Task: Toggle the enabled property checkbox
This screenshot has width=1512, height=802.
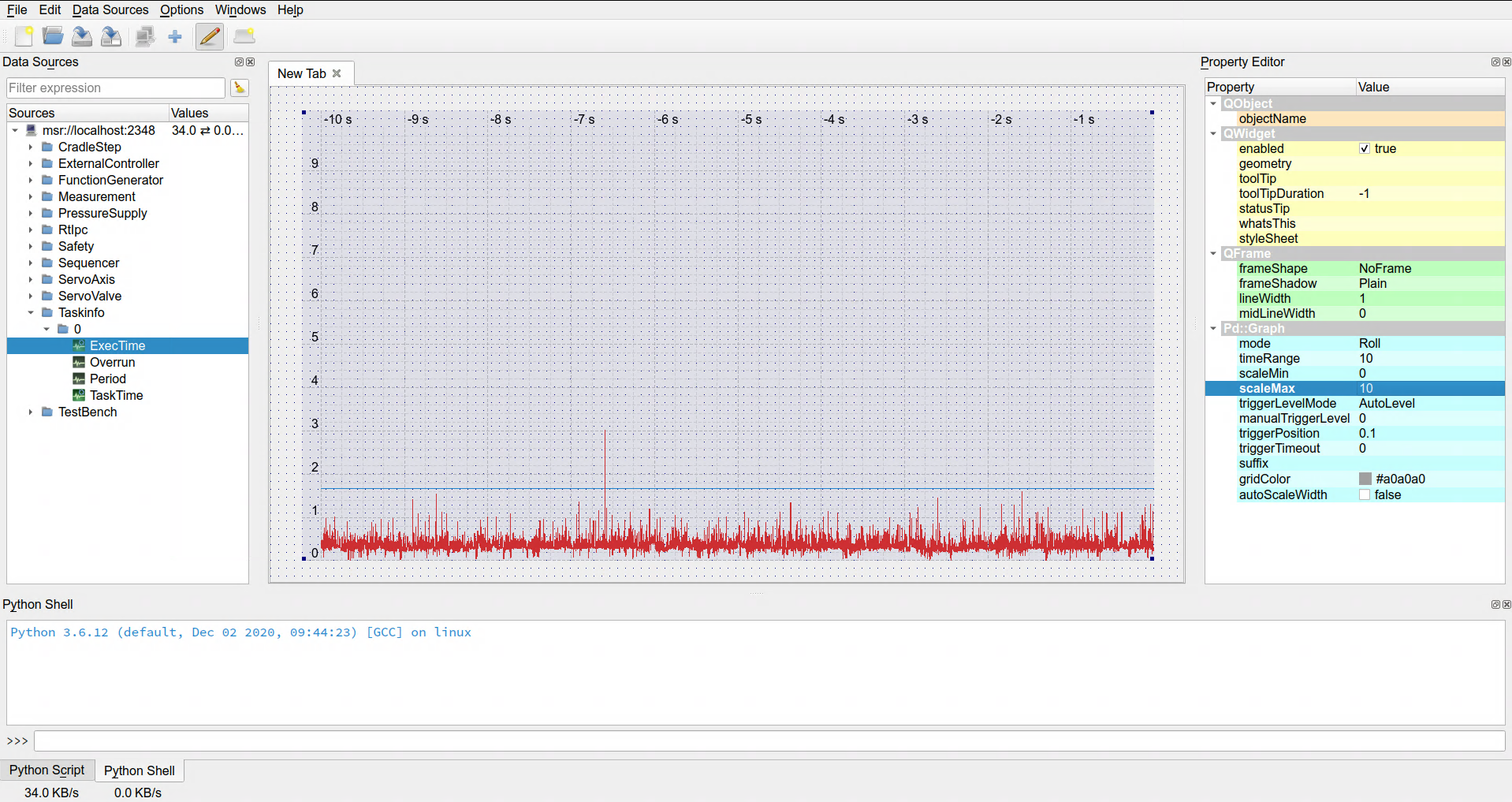Action: (x=1365, y=148)
